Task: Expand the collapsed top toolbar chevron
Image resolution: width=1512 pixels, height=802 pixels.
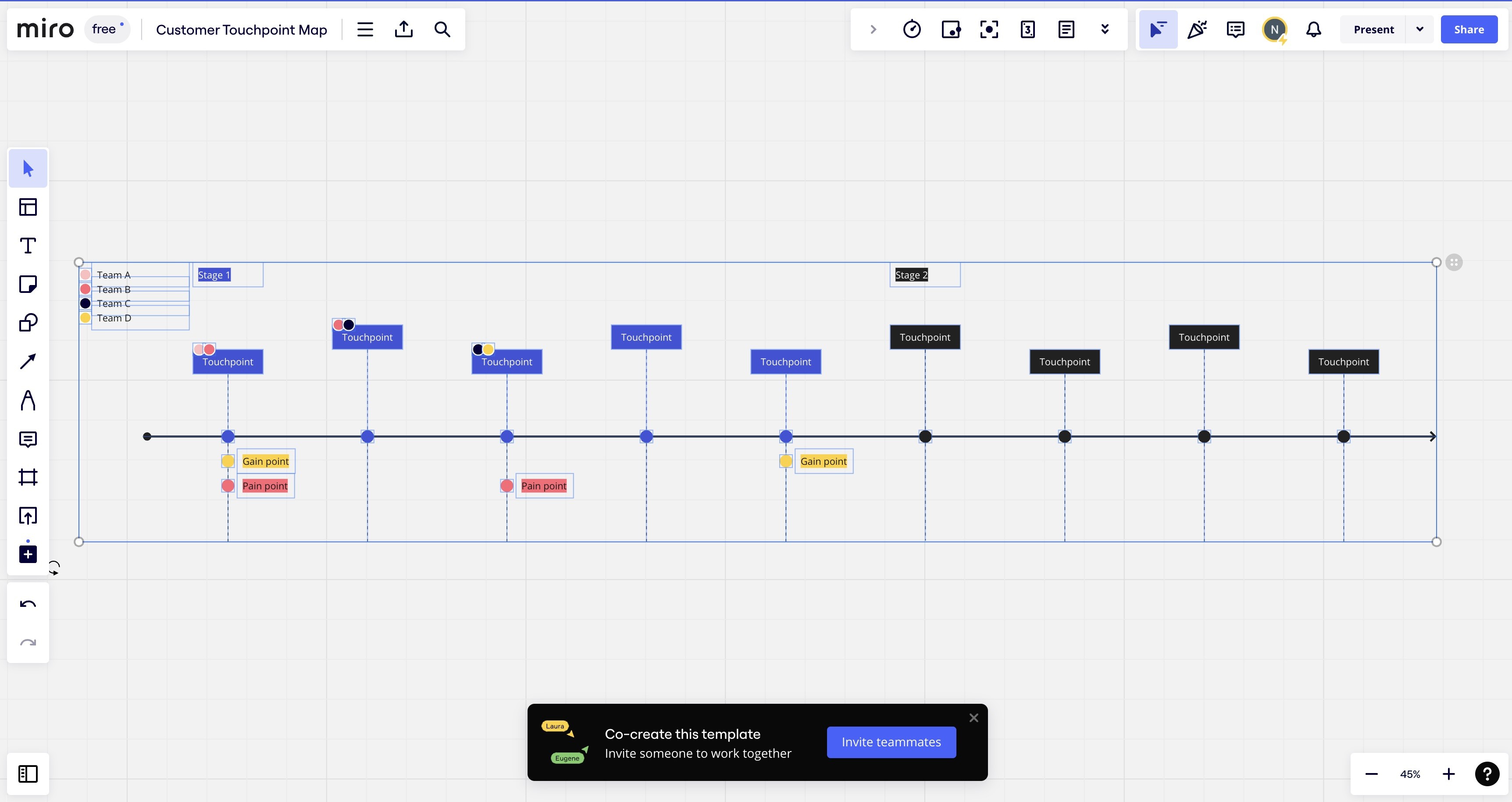Action: [x=873, y=29]
